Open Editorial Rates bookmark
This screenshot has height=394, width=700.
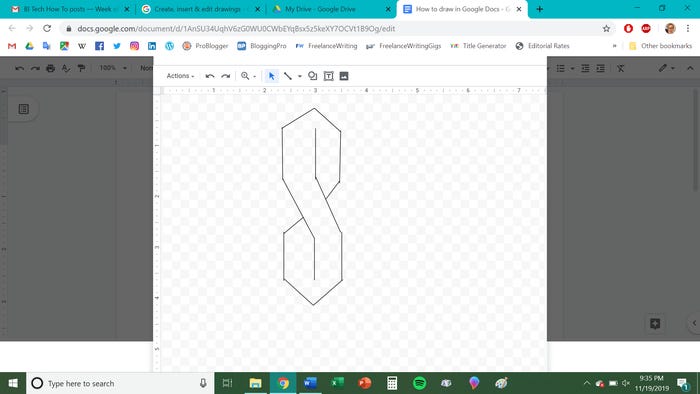coord(542,46)
